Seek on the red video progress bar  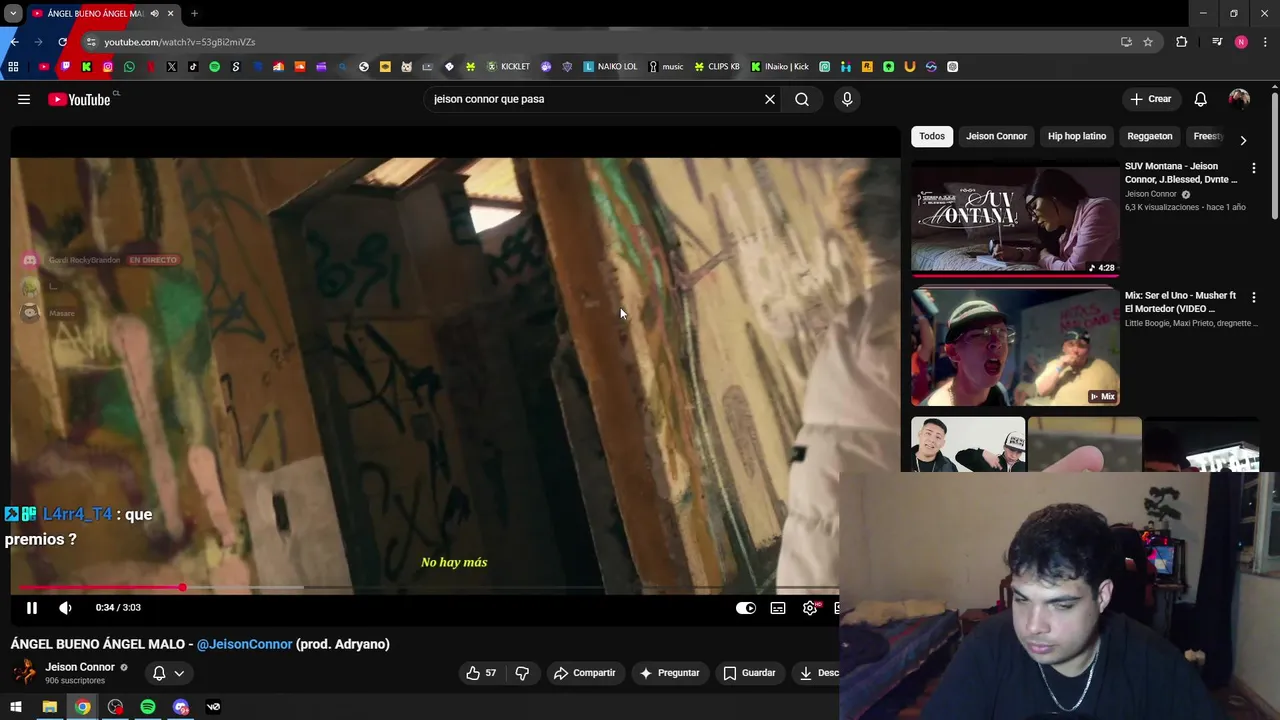[430, 587]
